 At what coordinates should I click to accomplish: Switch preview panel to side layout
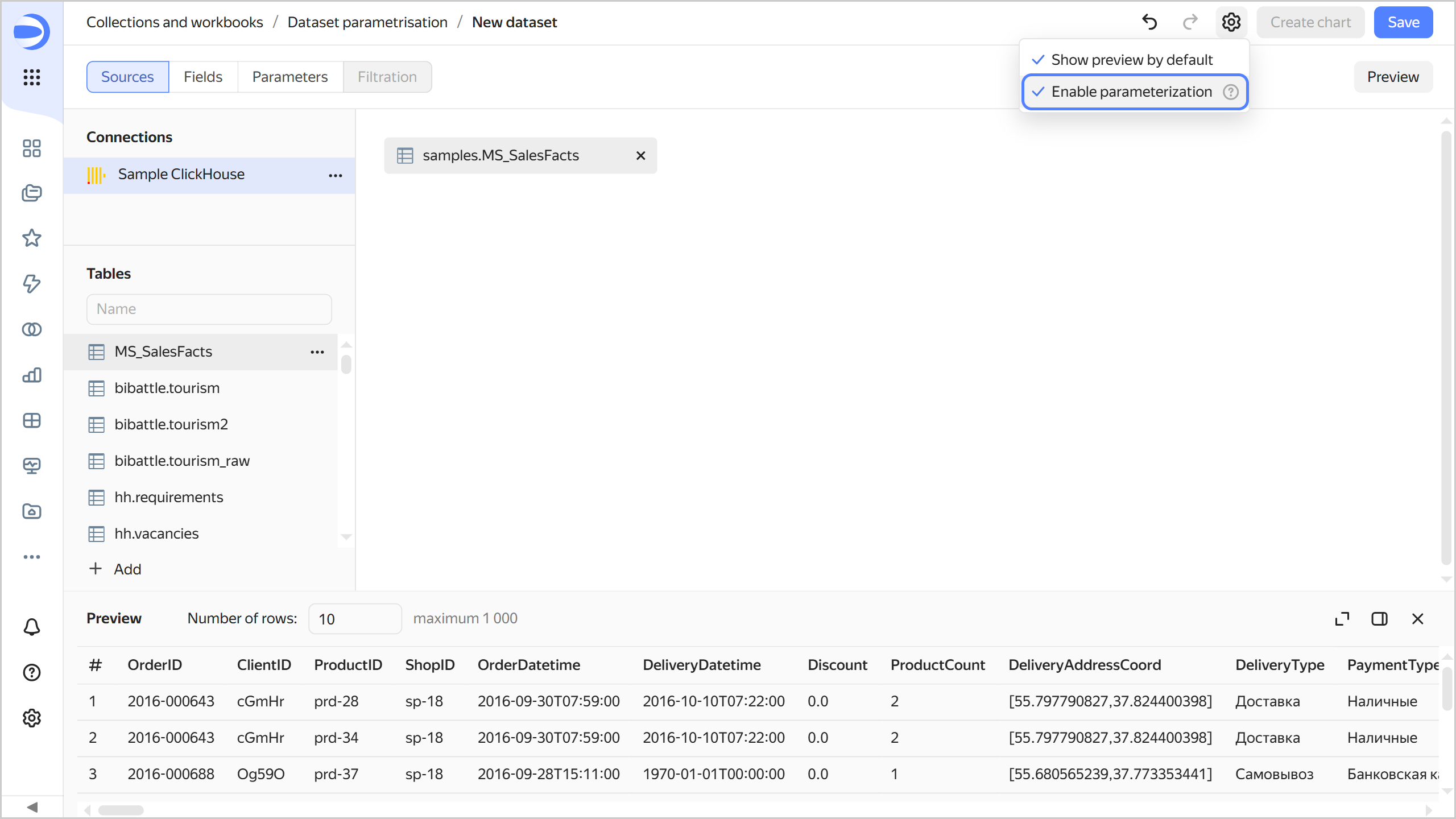[x=1379, y=619]
